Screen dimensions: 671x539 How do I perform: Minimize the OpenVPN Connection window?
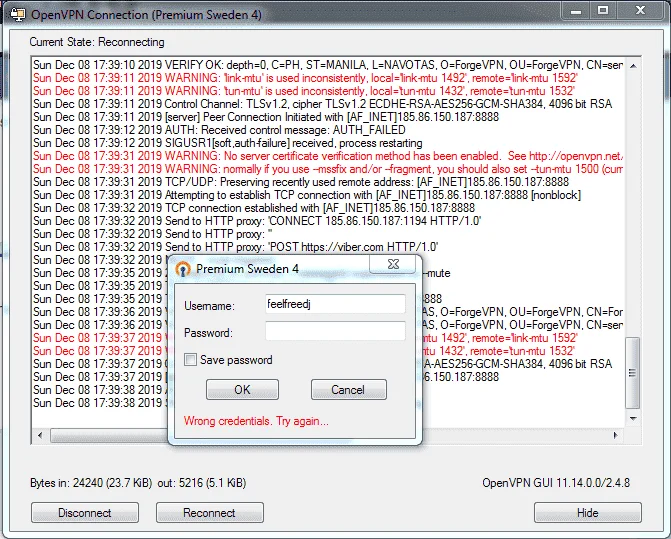[576, 11]
